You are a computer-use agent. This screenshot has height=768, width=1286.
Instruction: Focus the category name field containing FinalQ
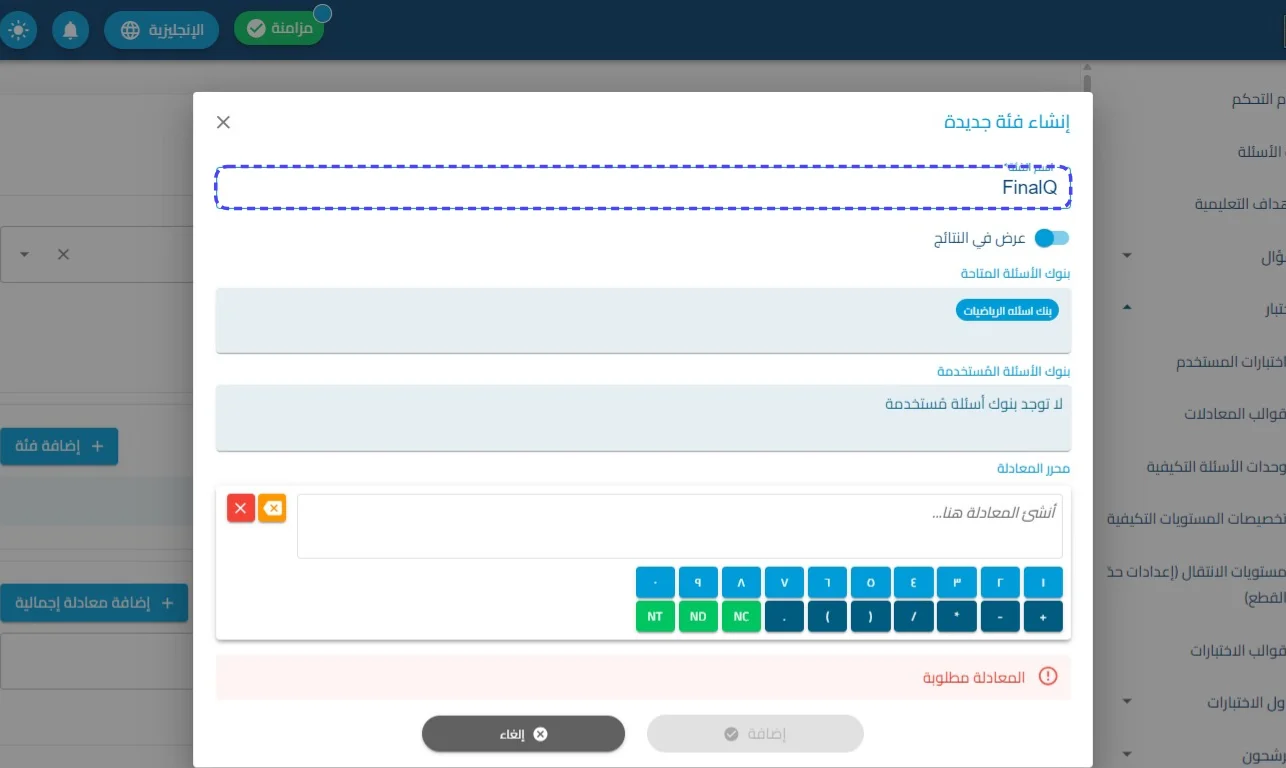643,187
